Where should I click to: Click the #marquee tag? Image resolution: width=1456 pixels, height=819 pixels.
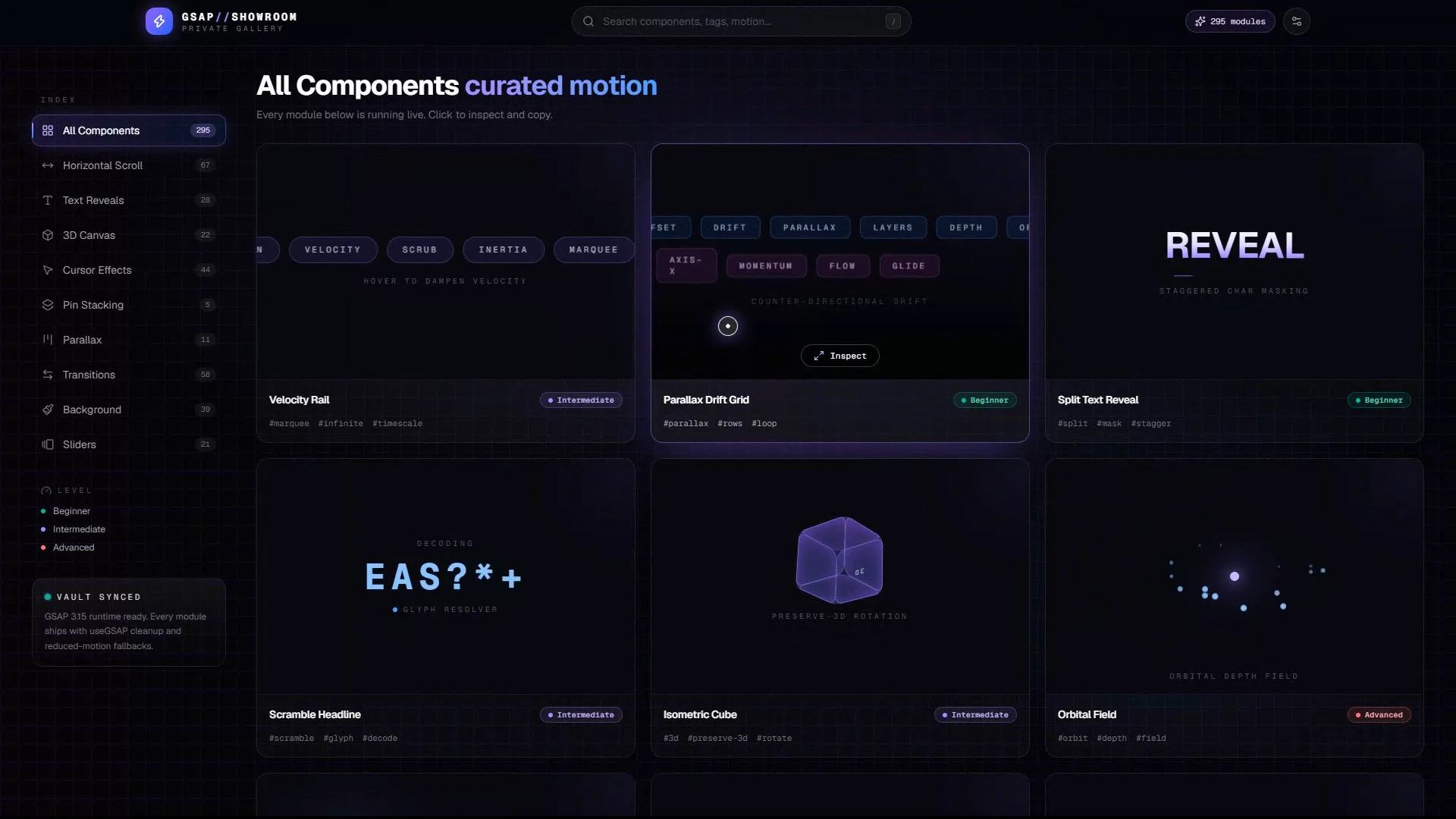click(x=289, y=423)
